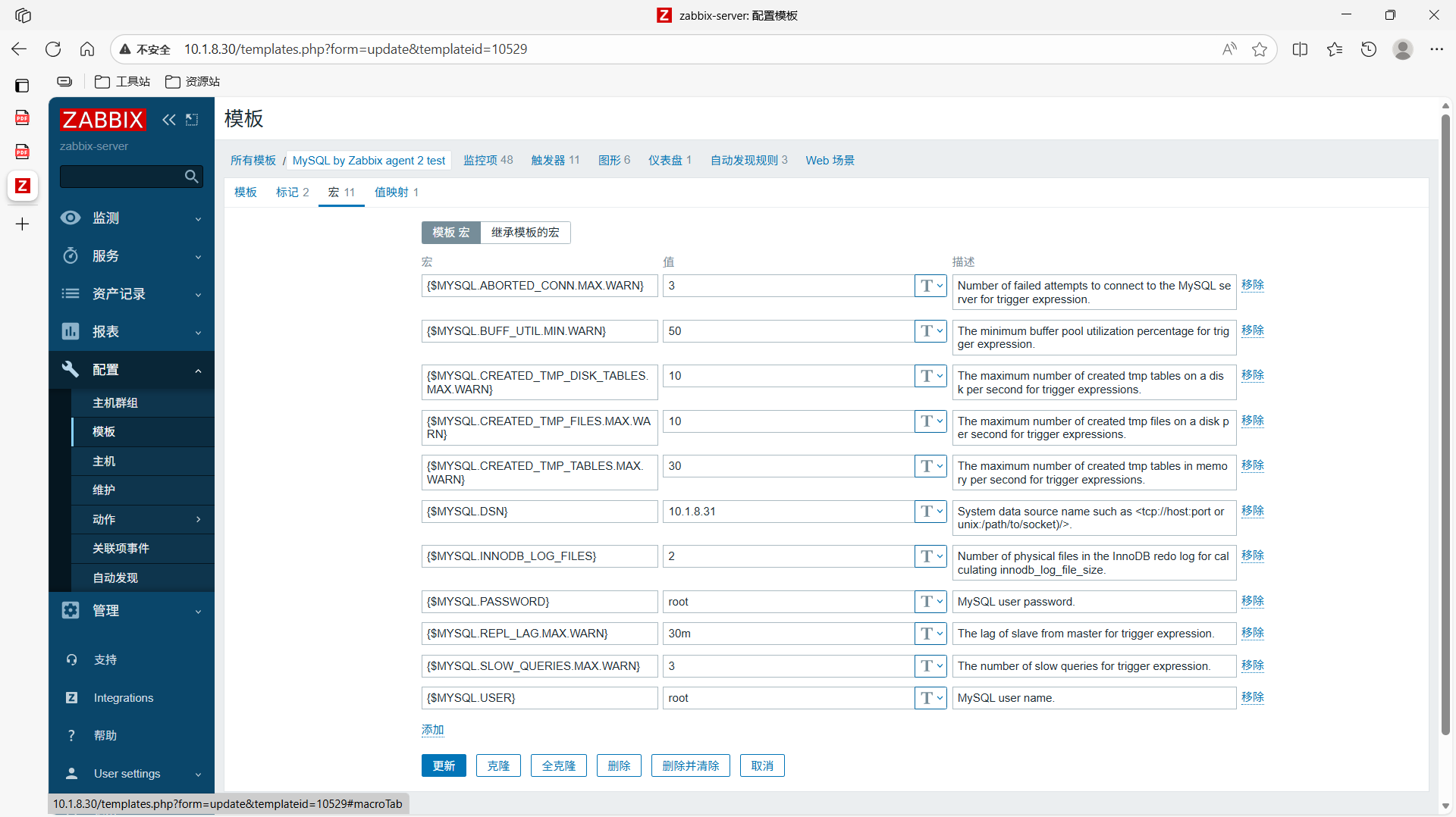Click the sidebar search input
The width and height of the screenshot is (1456, 817).
(x=121, y=177)
